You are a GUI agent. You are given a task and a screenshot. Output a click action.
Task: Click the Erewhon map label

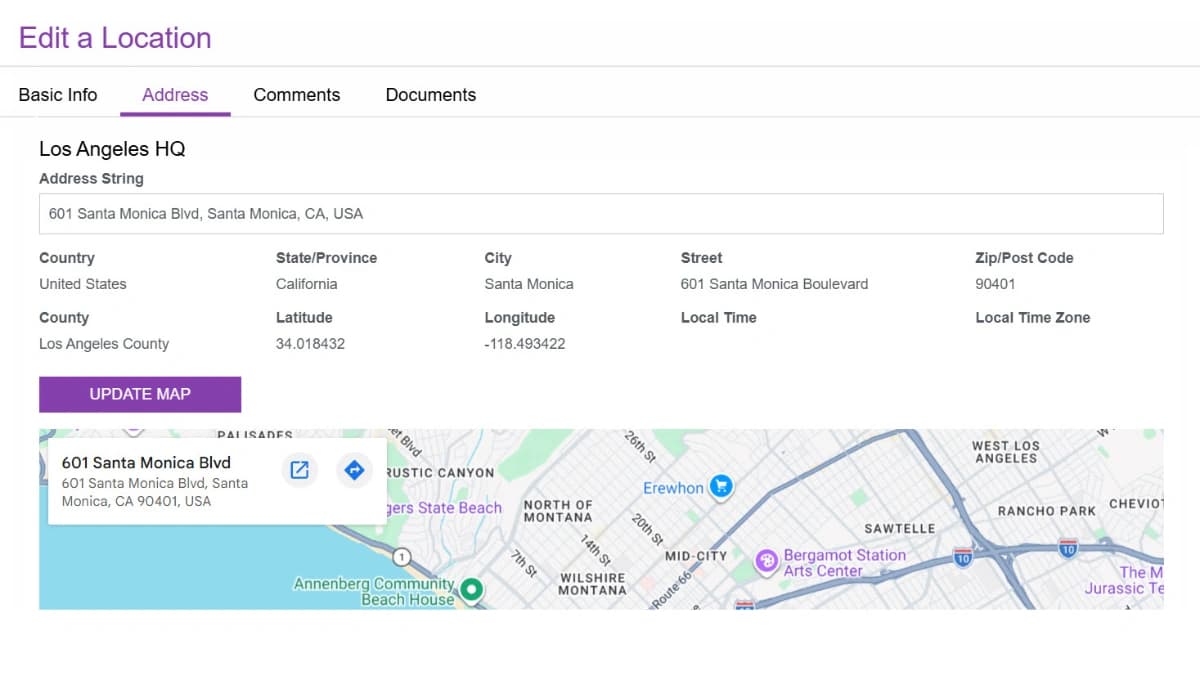pos(673,488)
